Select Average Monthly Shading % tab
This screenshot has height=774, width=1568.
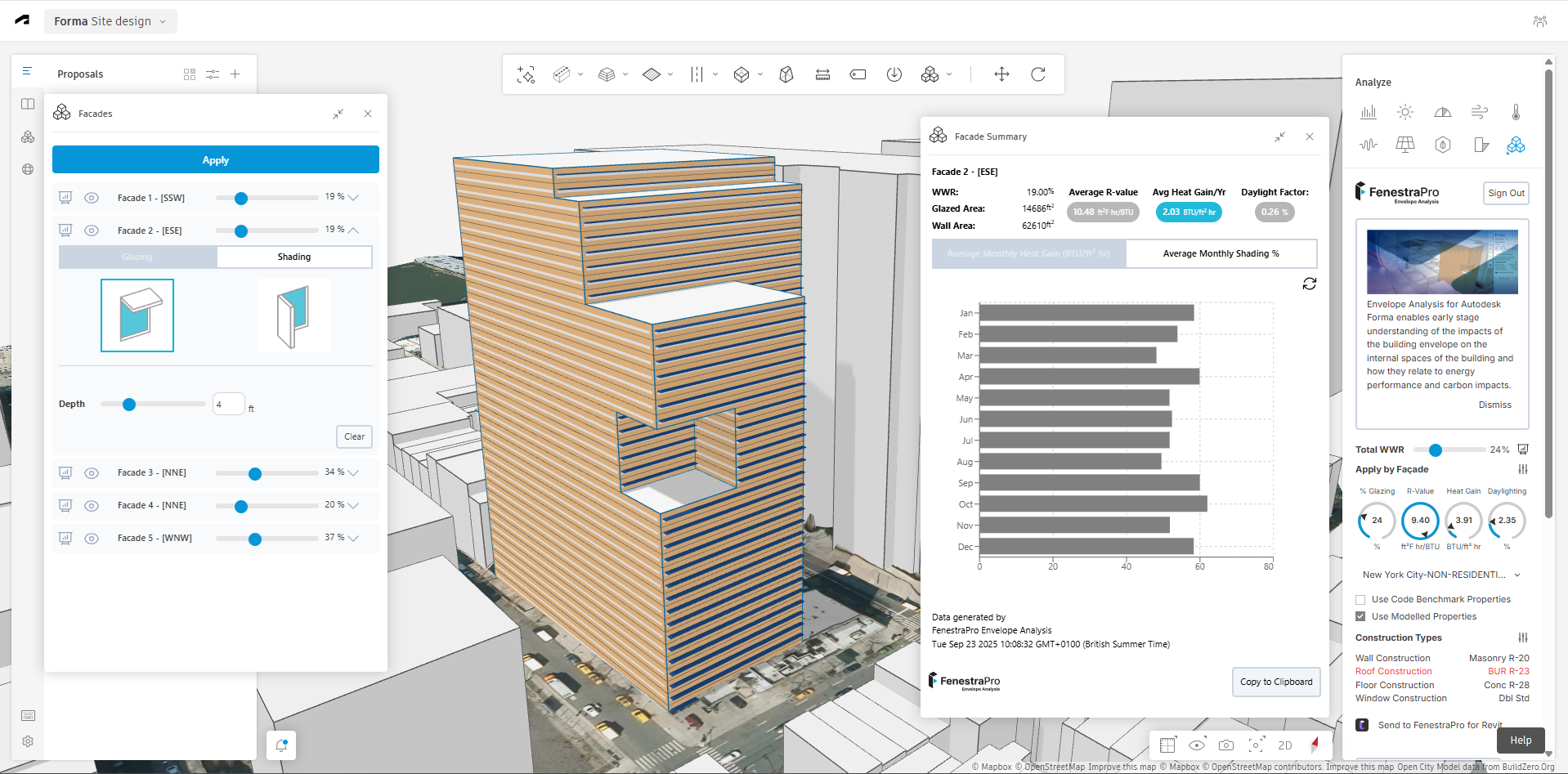pyautogui.click(x=1221, y=253)
